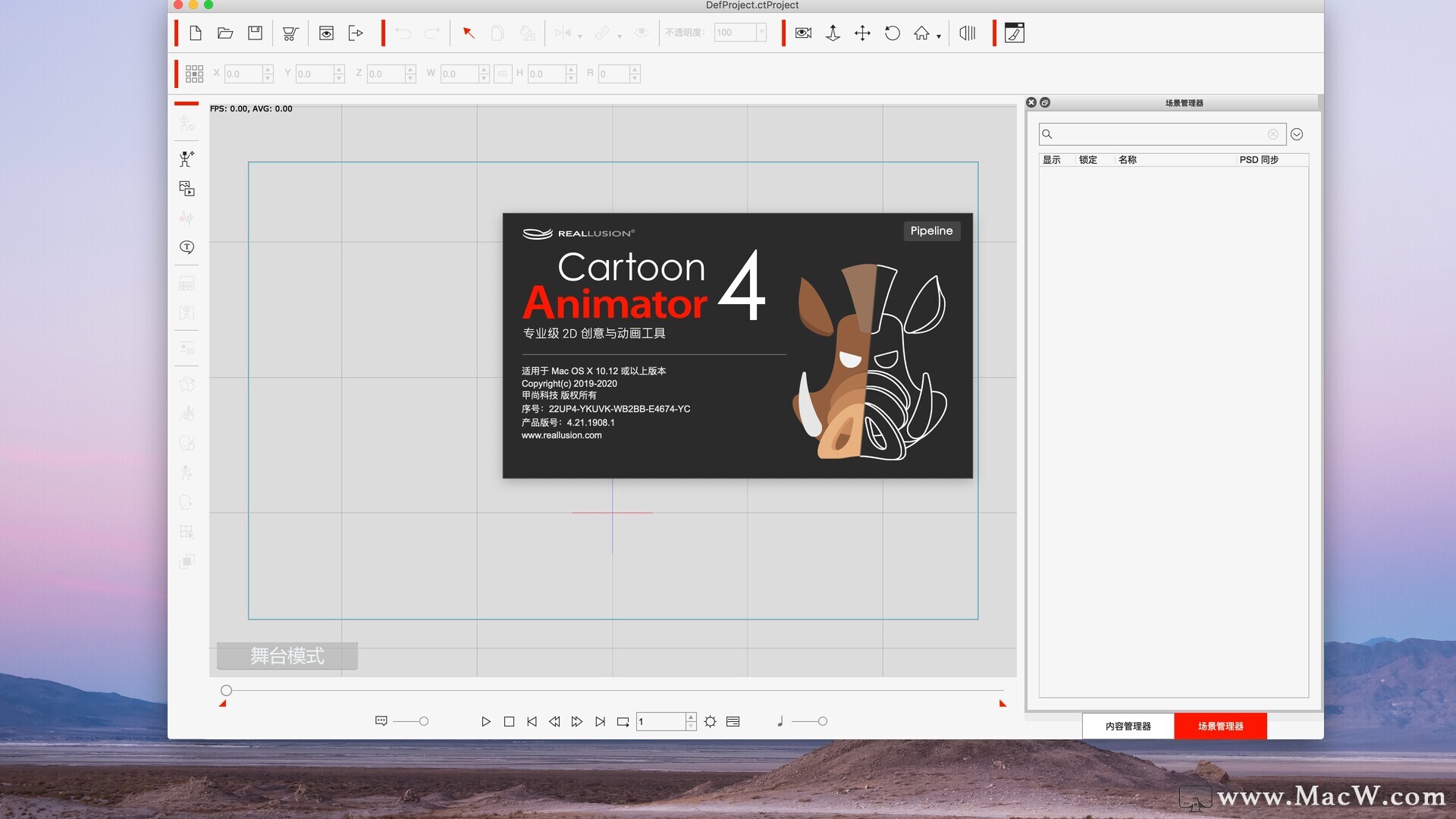Image resolution: width=1456 pixels, height=819 pixels.
Task: Select the pan move cross tool
Action: 862,33
